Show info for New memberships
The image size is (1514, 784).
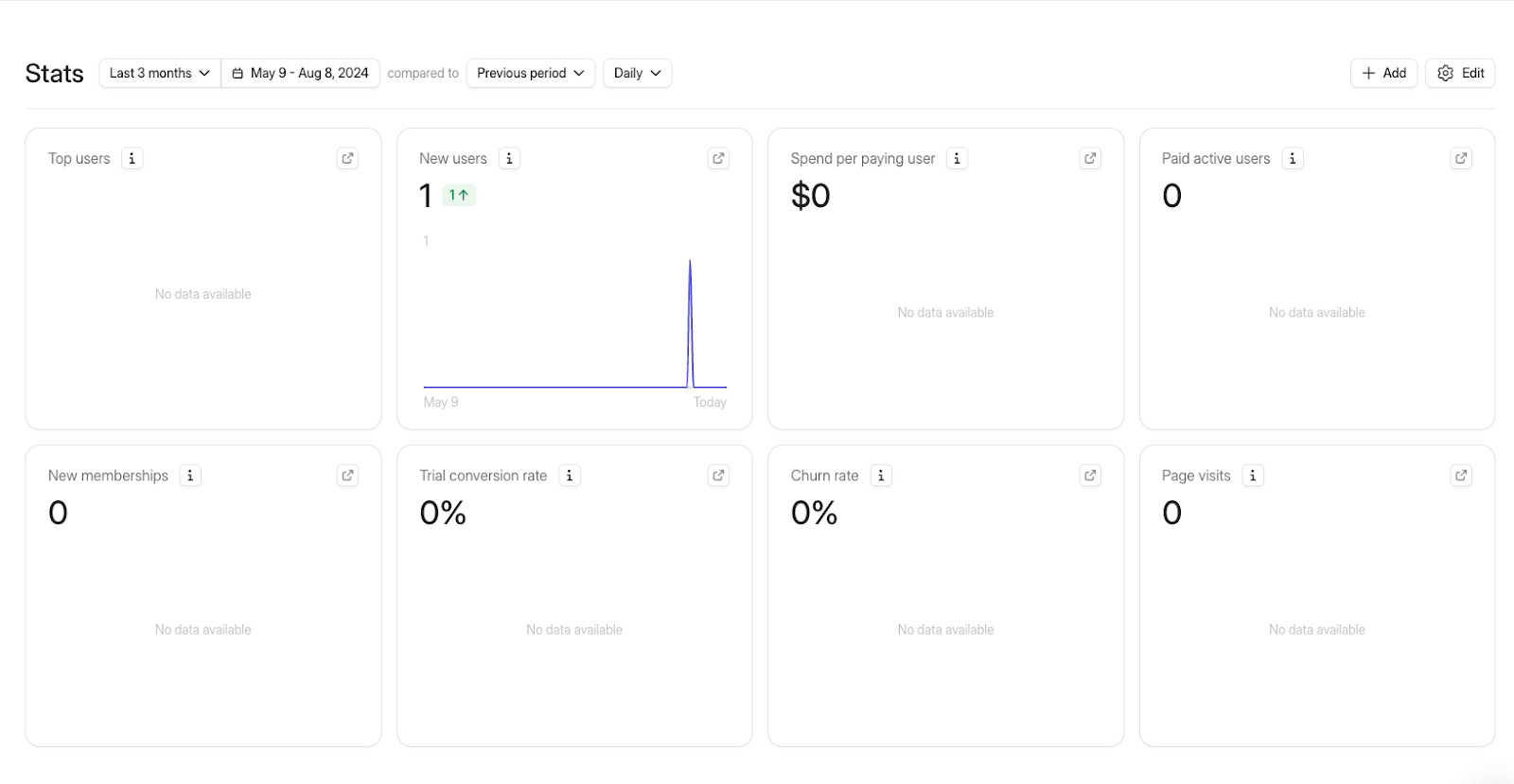(x=190, y=476)
